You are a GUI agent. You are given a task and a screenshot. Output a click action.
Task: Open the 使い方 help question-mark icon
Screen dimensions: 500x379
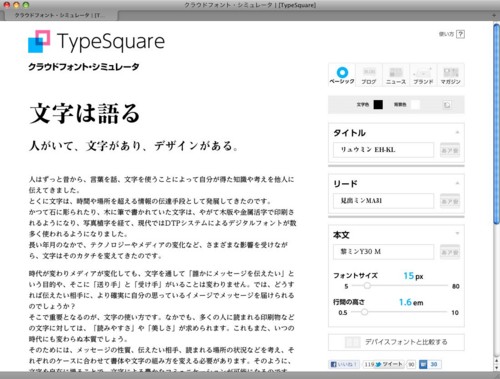tap(460, 34)
